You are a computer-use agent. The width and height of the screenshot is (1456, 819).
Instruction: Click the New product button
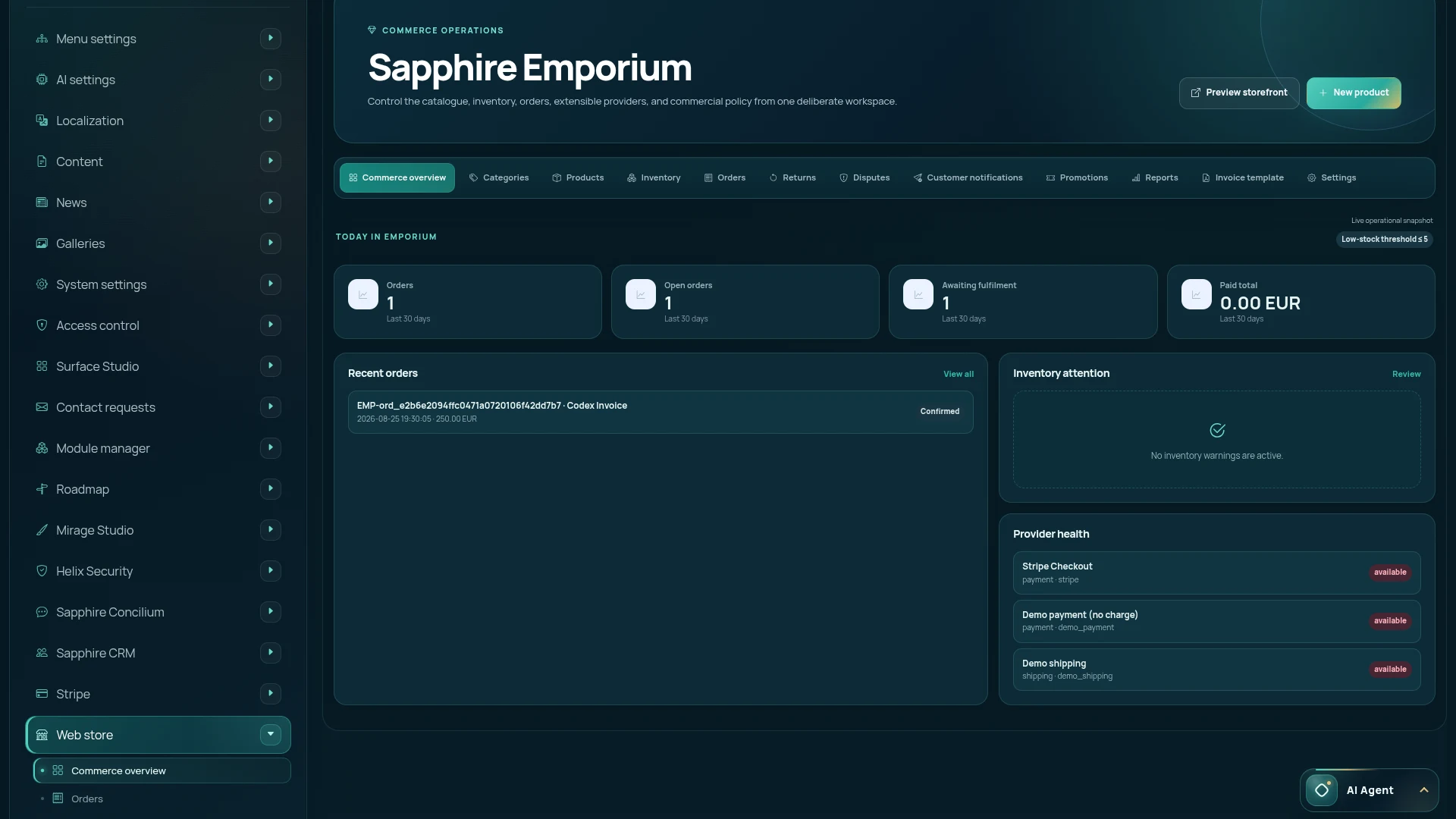[x=1354, y=93]
